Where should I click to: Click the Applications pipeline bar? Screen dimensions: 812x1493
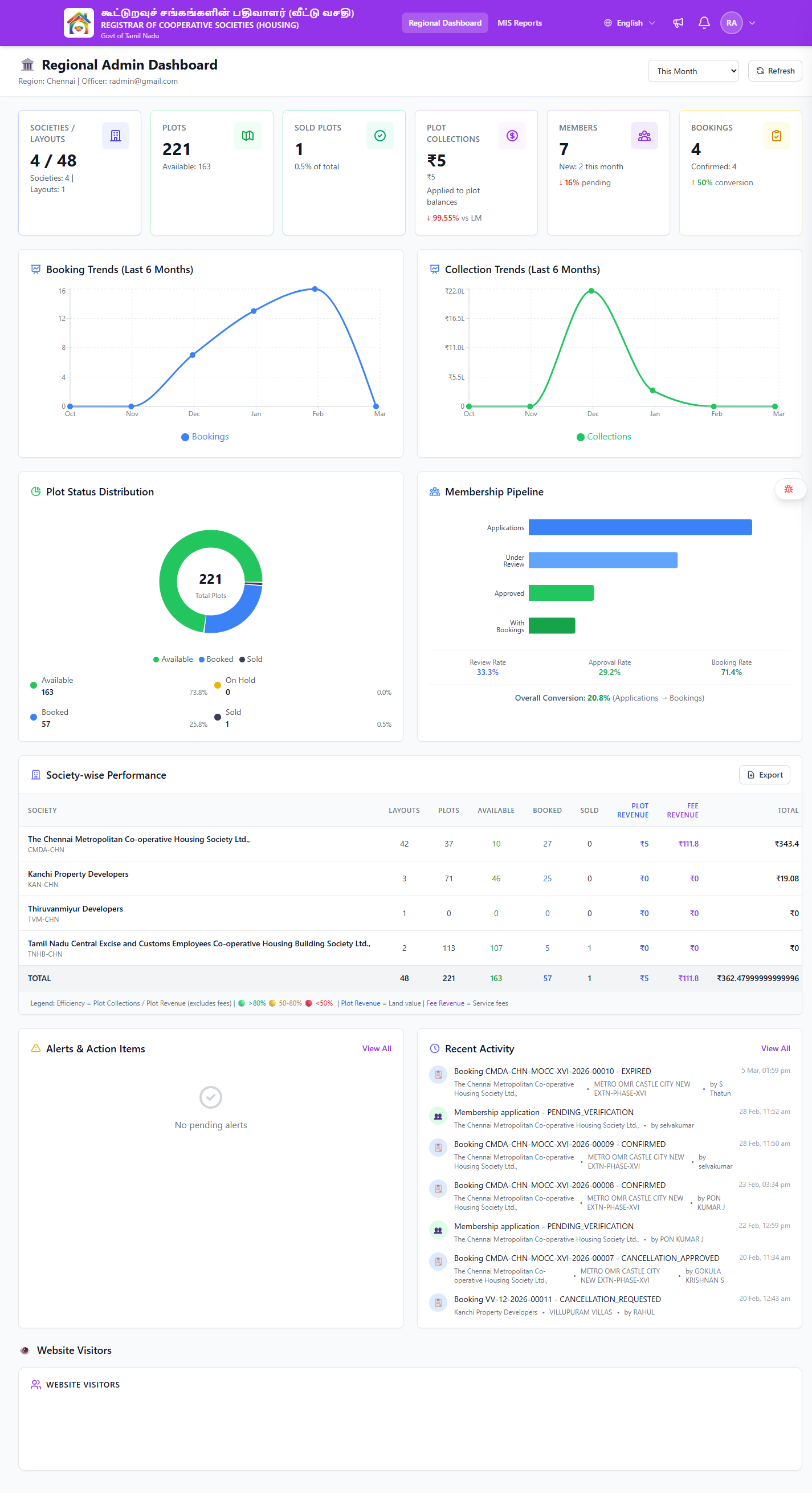[640, 527]
